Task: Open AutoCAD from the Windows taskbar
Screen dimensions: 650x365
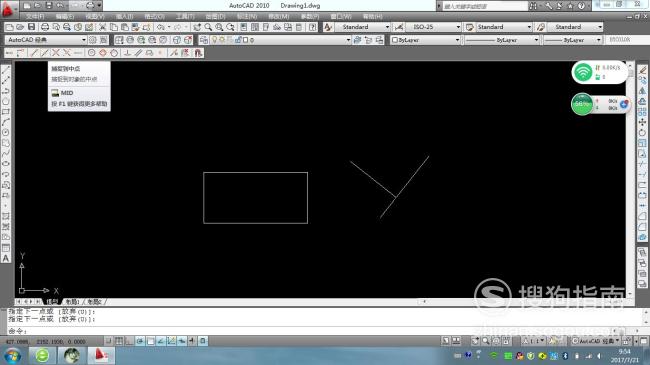Action: pyautogui.click(x=101, y=356)
